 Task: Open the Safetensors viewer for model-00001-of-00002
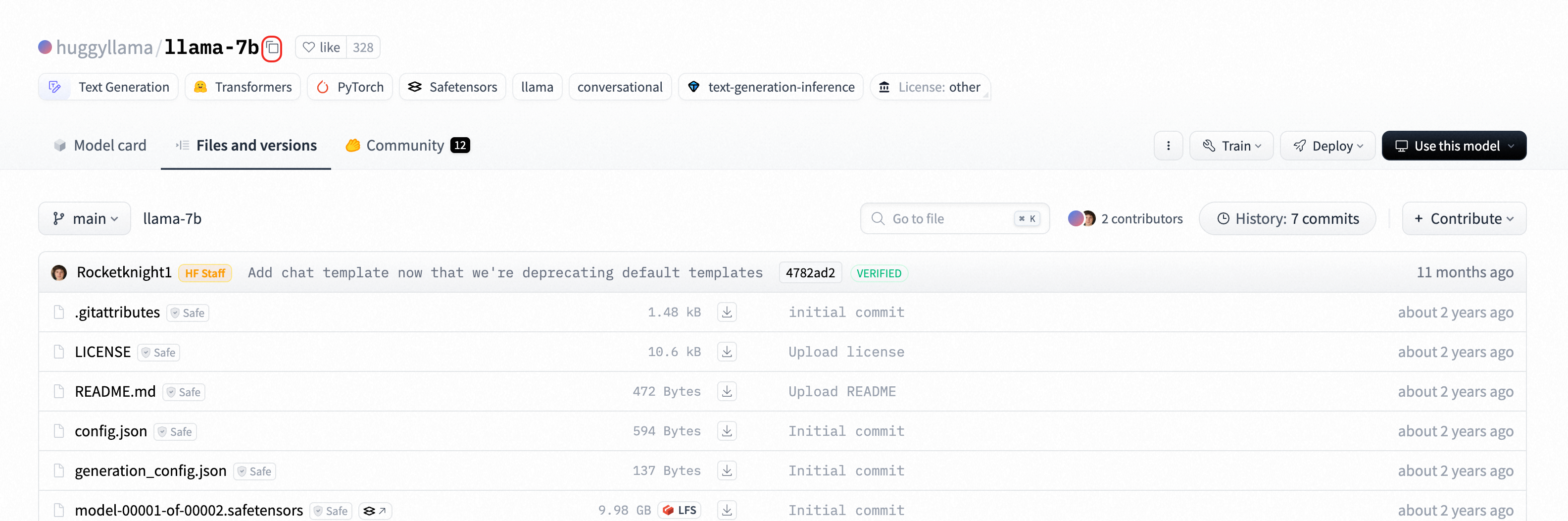click(375, 511)
